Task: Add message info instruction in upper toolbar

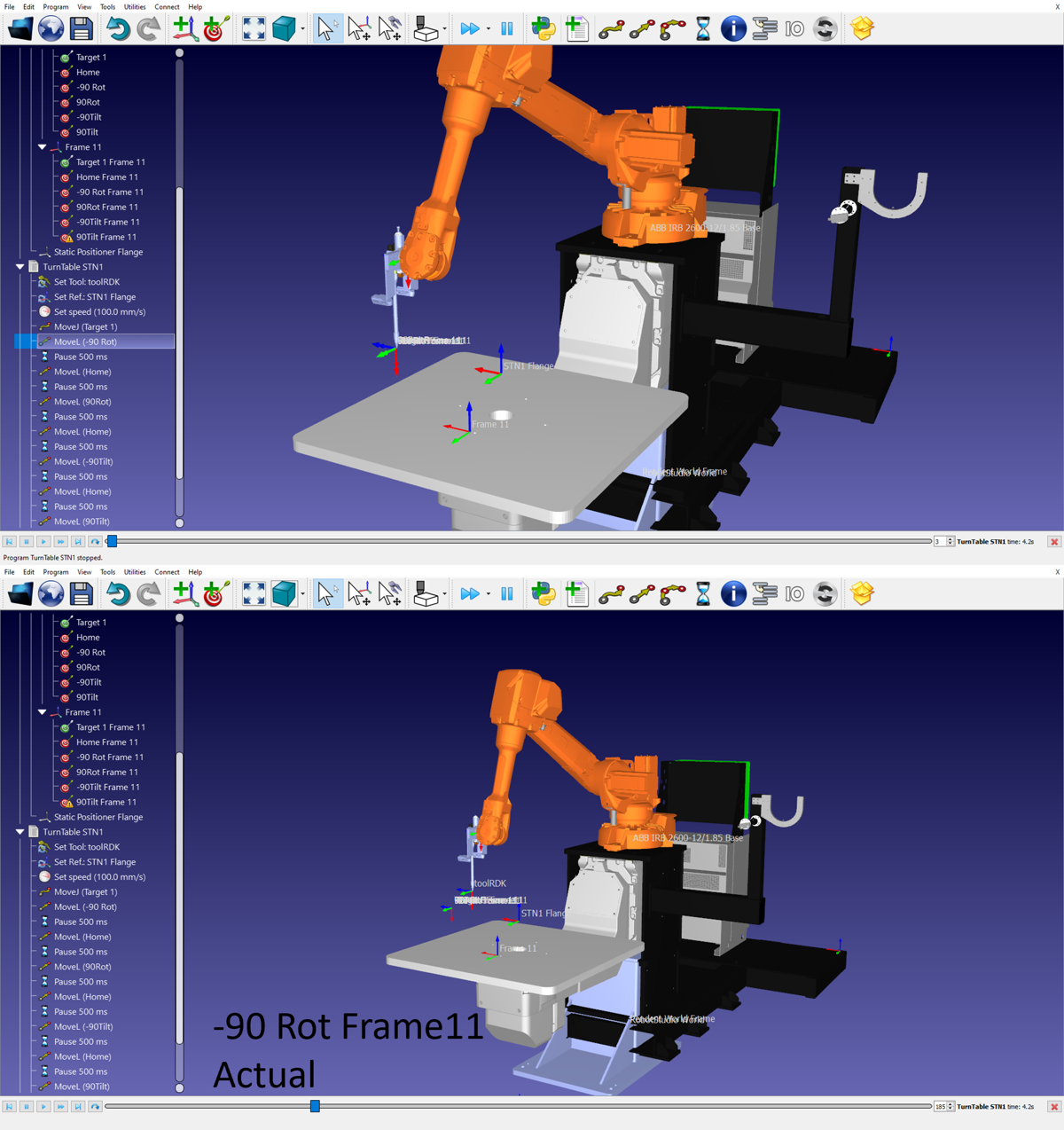Action: pyautogui.click(x=733, y=28)
